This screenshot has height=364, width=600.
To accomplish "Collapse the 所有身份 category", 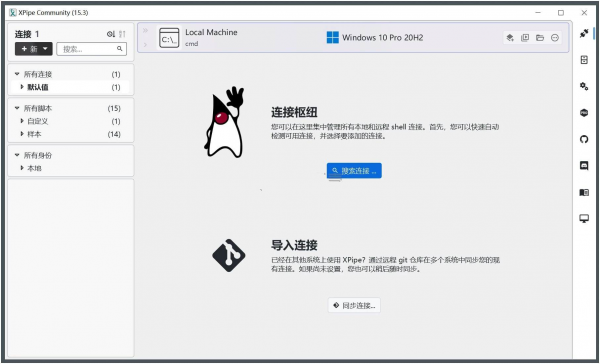I will 17,155.
